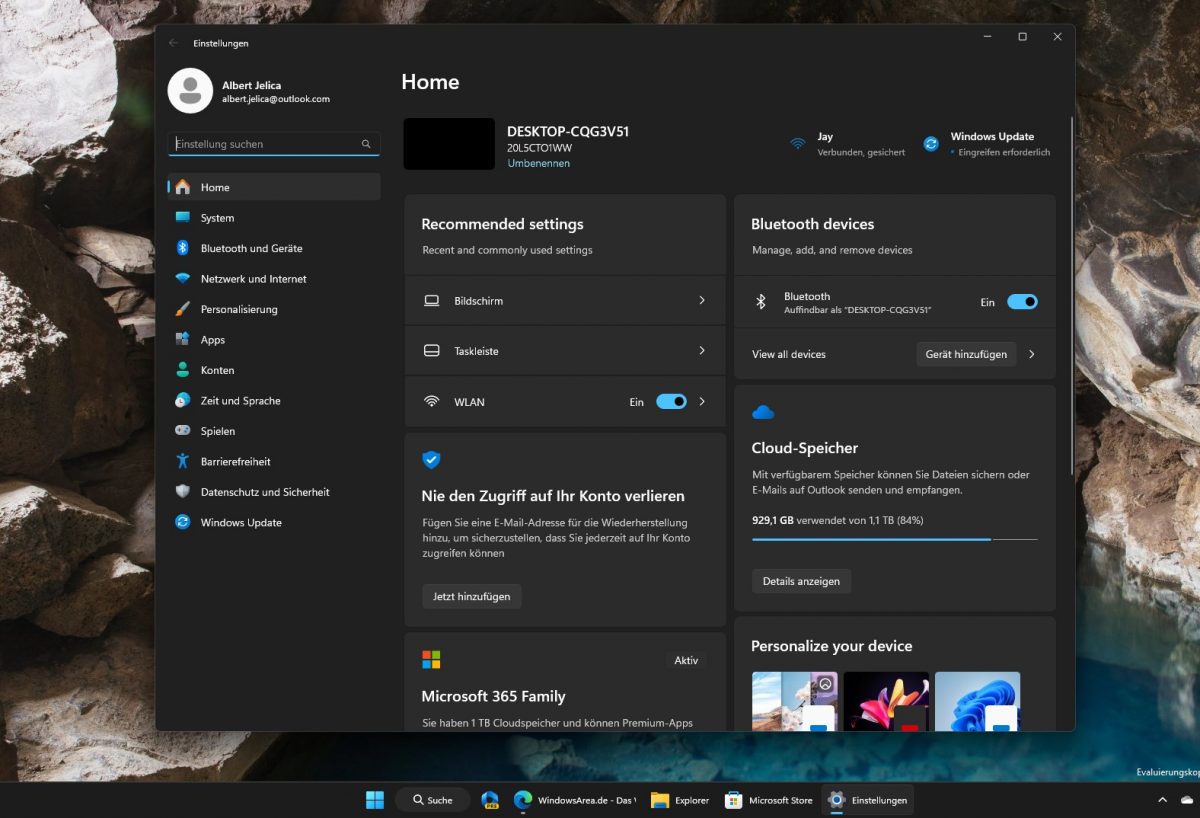Go to Personalisierung settings

(x=237, y=309)
